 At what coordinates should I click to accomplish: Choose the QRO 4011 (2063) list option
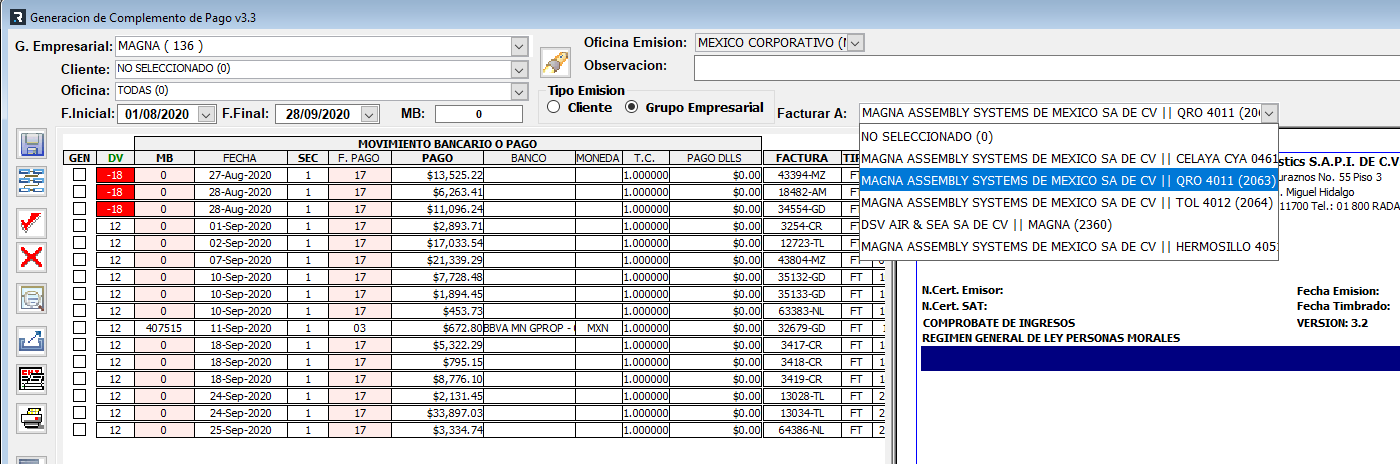[1068, 181]
